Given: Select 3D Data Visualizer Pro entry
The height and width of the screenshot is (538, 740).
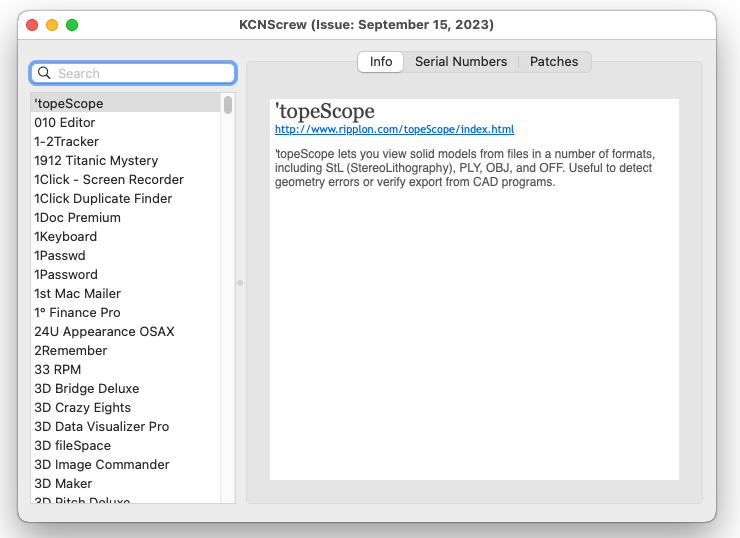Looking at the screenshot, I should coord(126,427).
